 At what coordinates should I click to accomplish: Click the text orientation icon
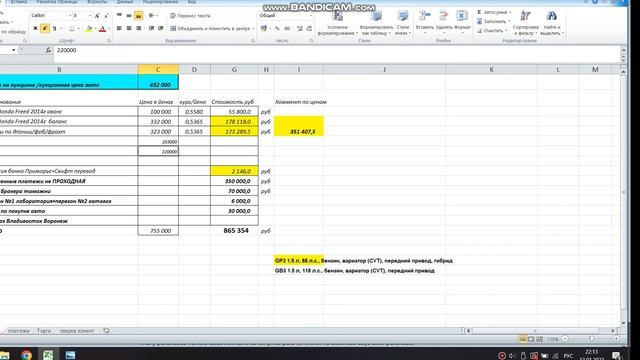click(x=151, y=16)
